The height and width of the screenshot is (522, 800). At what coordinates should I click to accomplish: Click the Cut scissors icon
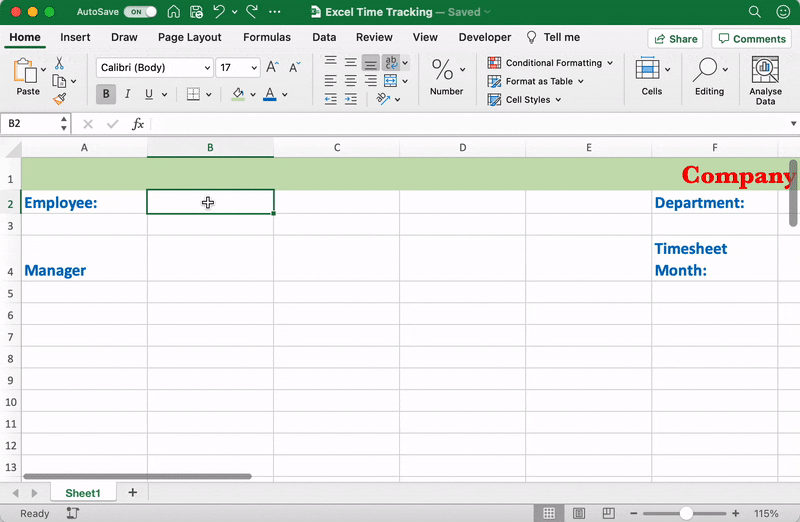point(59,63)
